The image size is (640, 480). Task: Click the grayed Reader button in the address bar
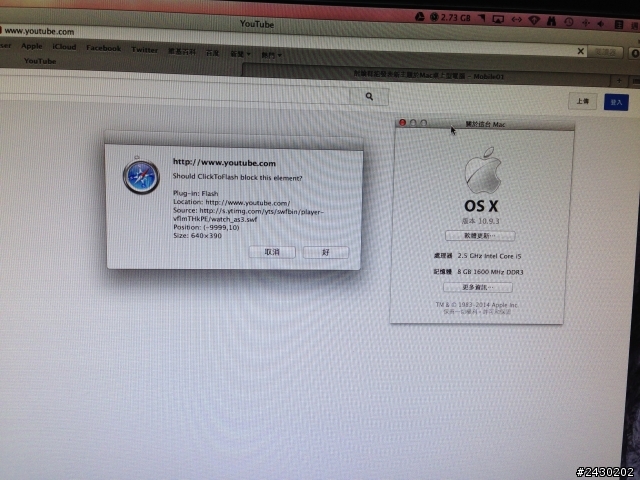[x=605, y=52]
